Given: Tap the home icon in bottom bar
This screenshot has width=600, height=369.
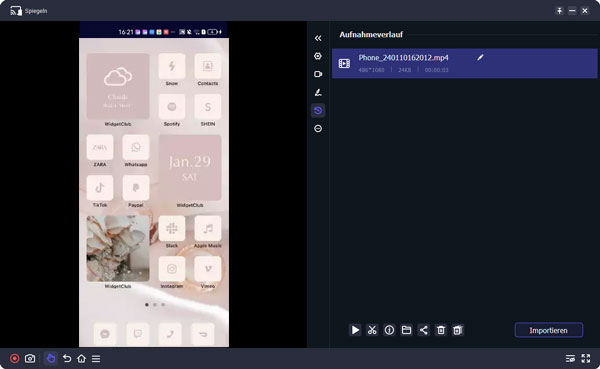Looking at the screenshot, I should pos(82,359).
